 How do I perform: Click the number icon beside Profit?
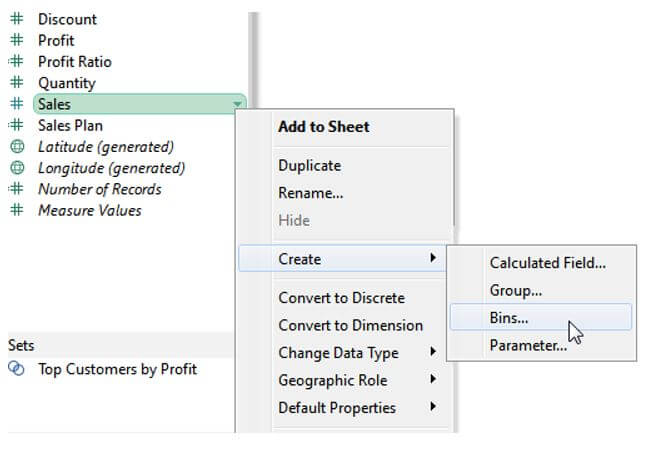(x=16, y=40)
